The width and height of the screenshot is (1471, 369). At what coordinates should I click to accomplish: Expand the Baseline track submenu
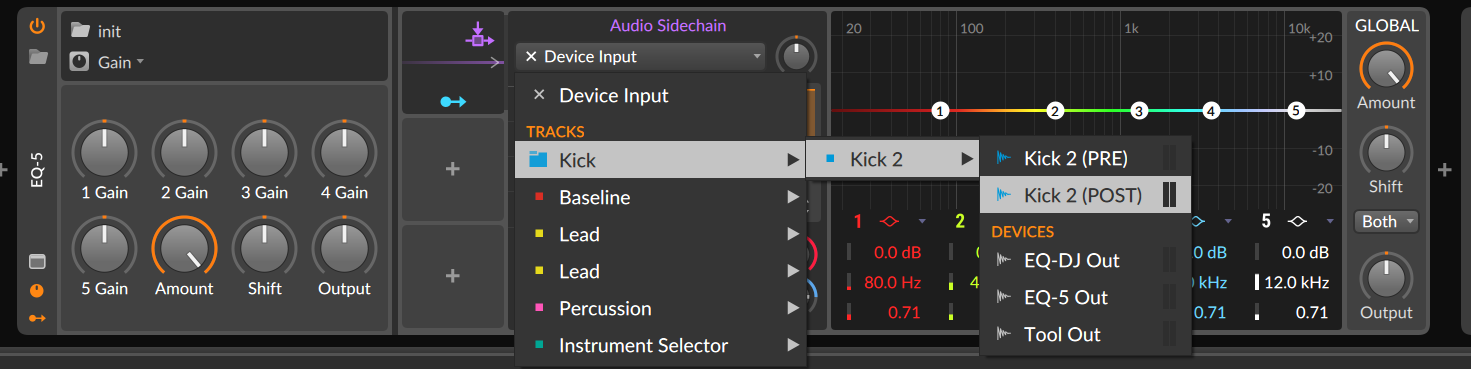click(660, 198)
